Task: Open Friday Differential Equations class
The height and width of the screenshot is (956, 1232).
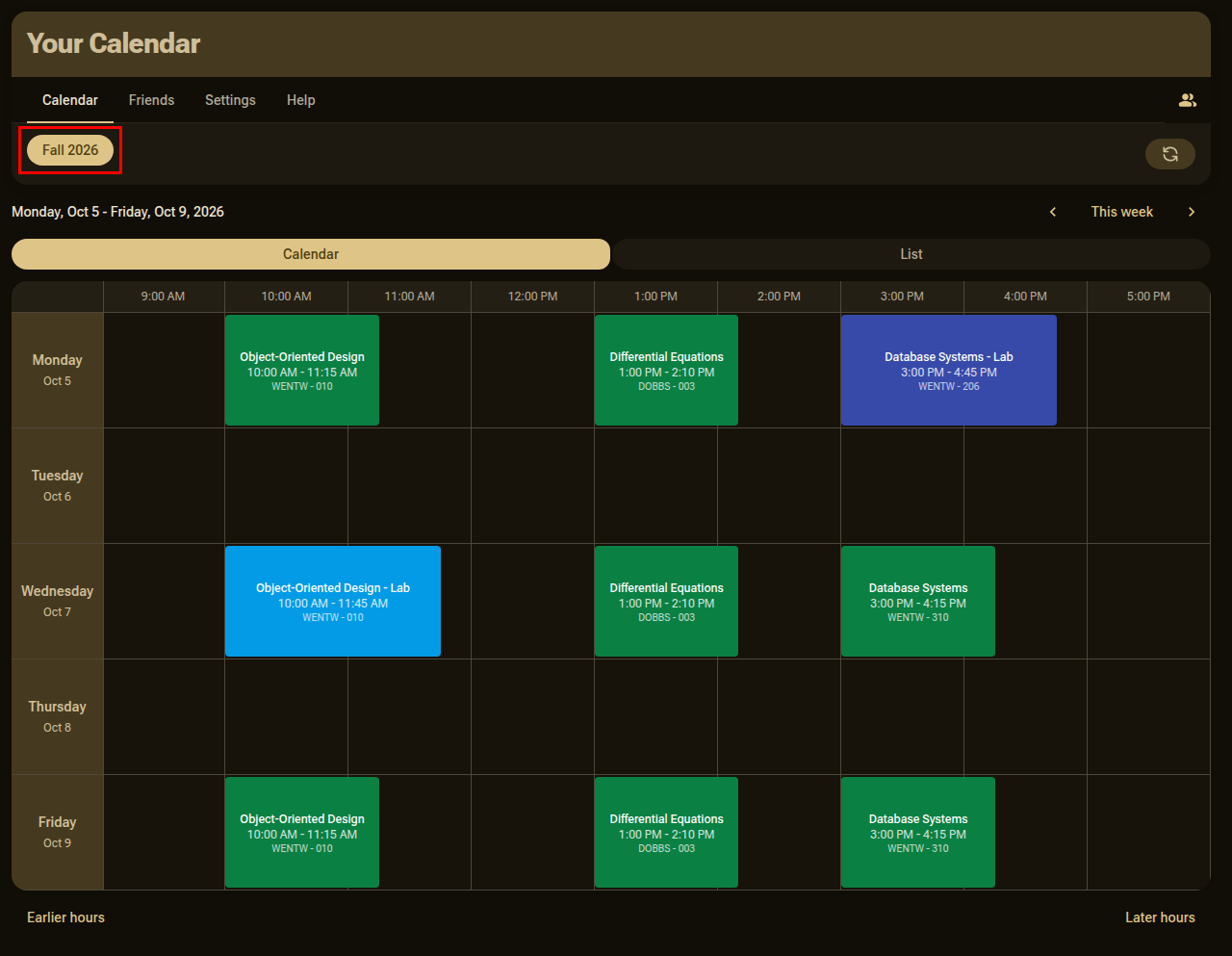Action: coord(666,832)
